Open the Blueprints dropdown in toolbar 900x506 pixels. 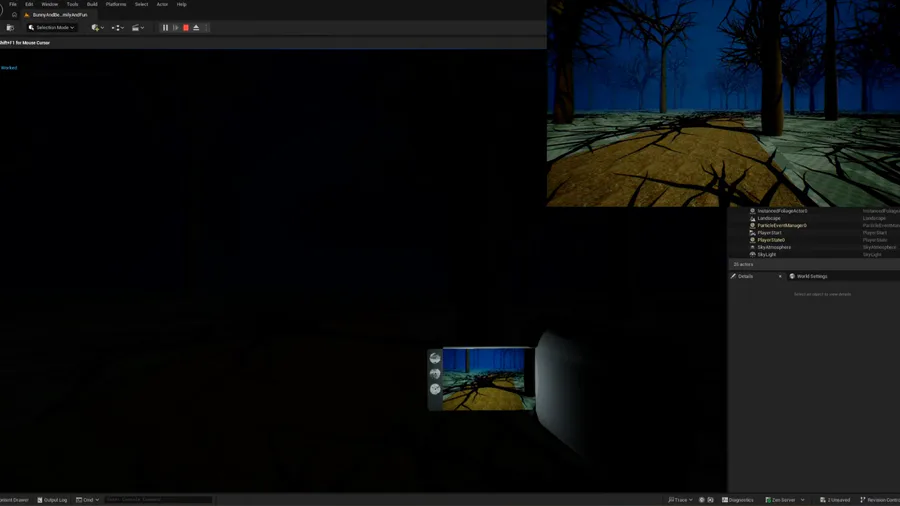coord(118,28)
